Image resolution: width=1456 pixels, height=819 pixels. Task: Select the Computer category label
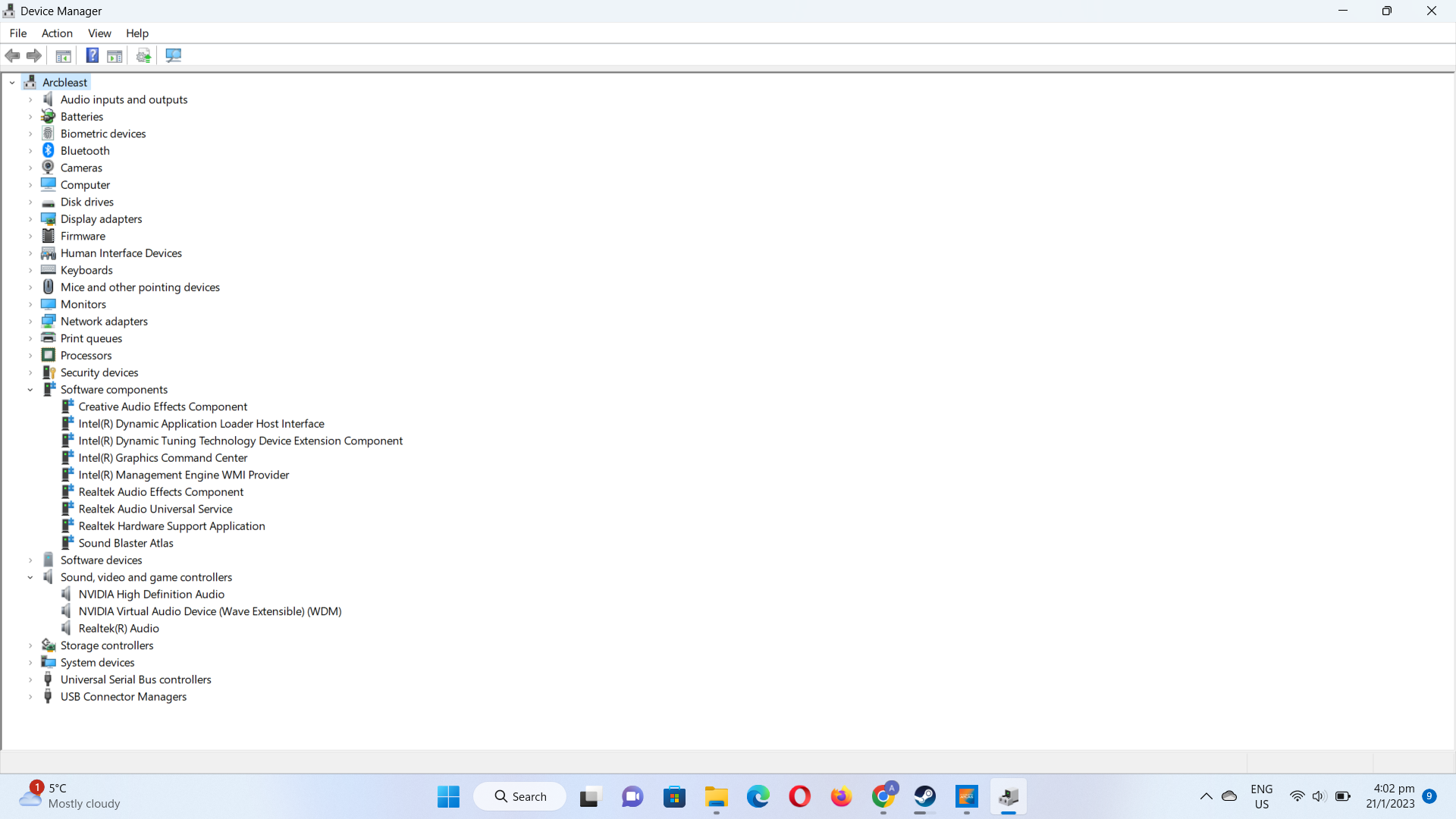coord(86,184)
